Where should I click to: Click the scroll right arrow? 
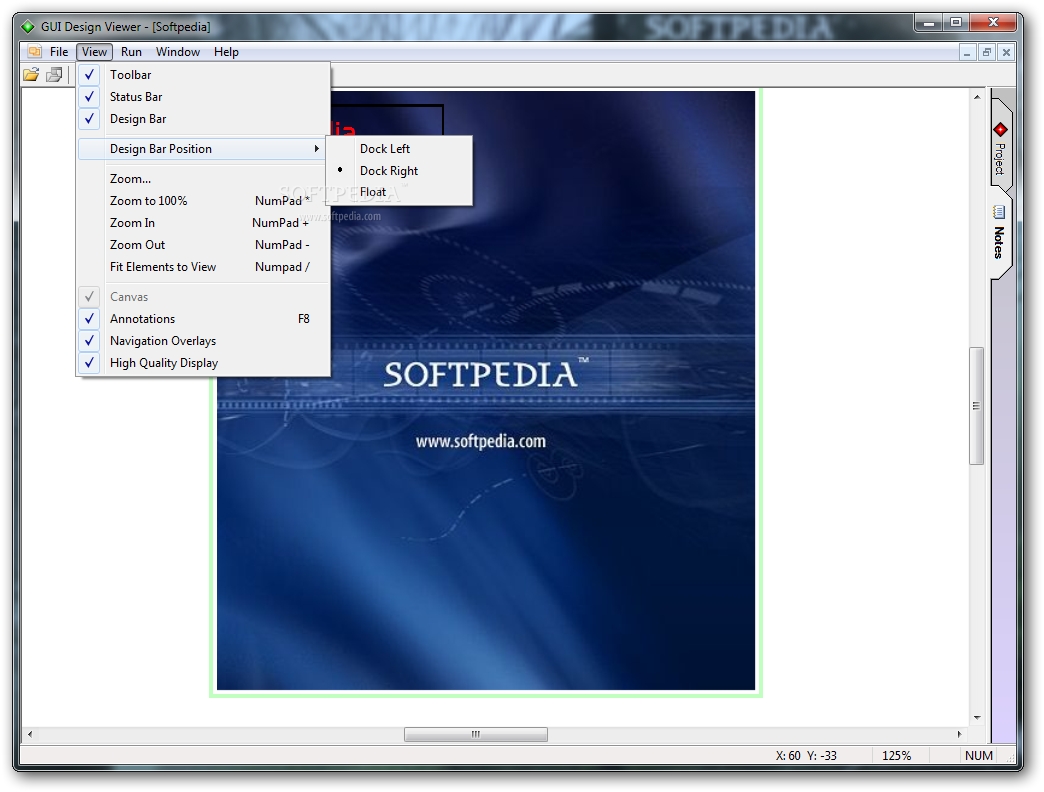pyautogui.click(x=959, y=734)
